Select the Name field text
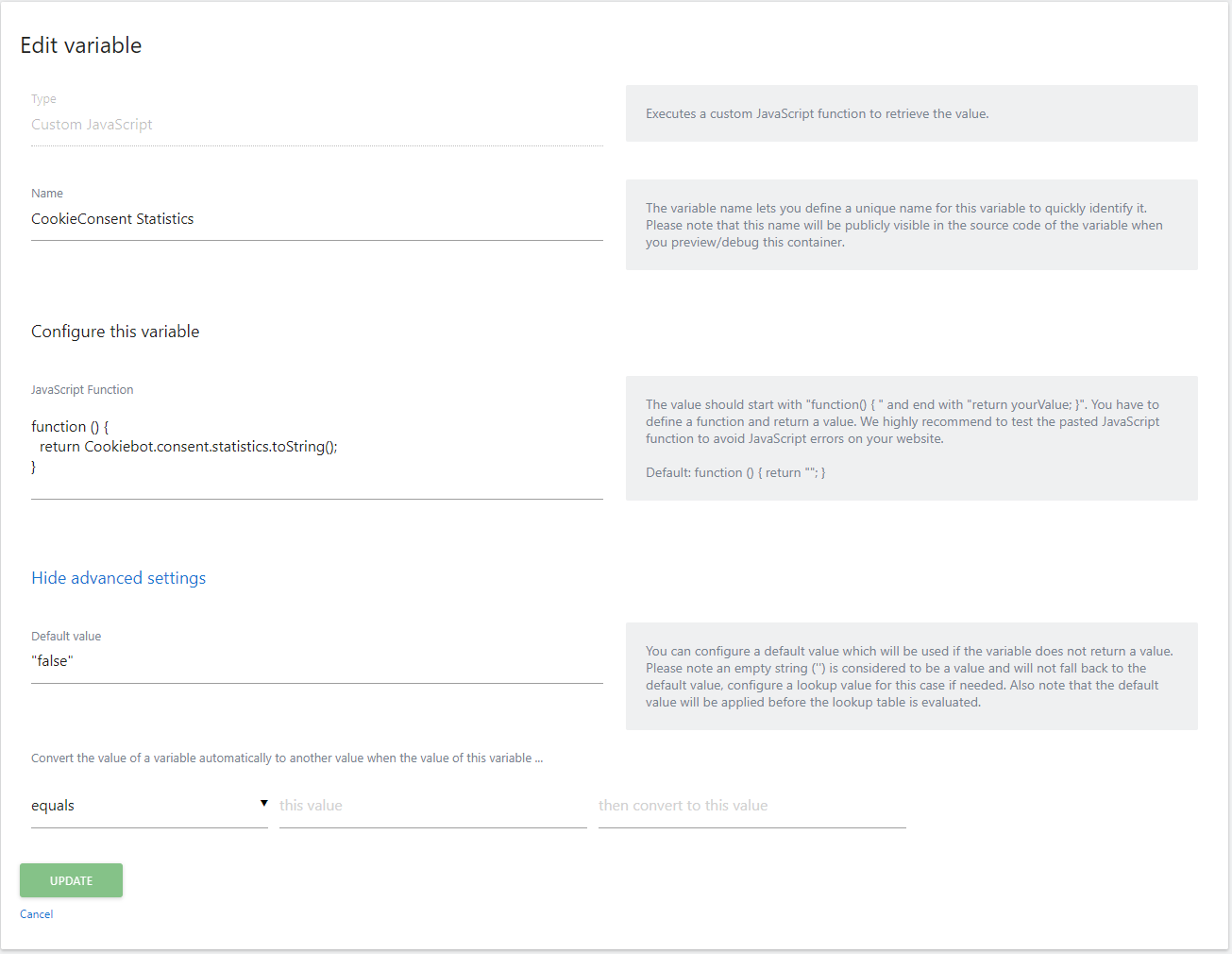 click(x=112, y=218)
